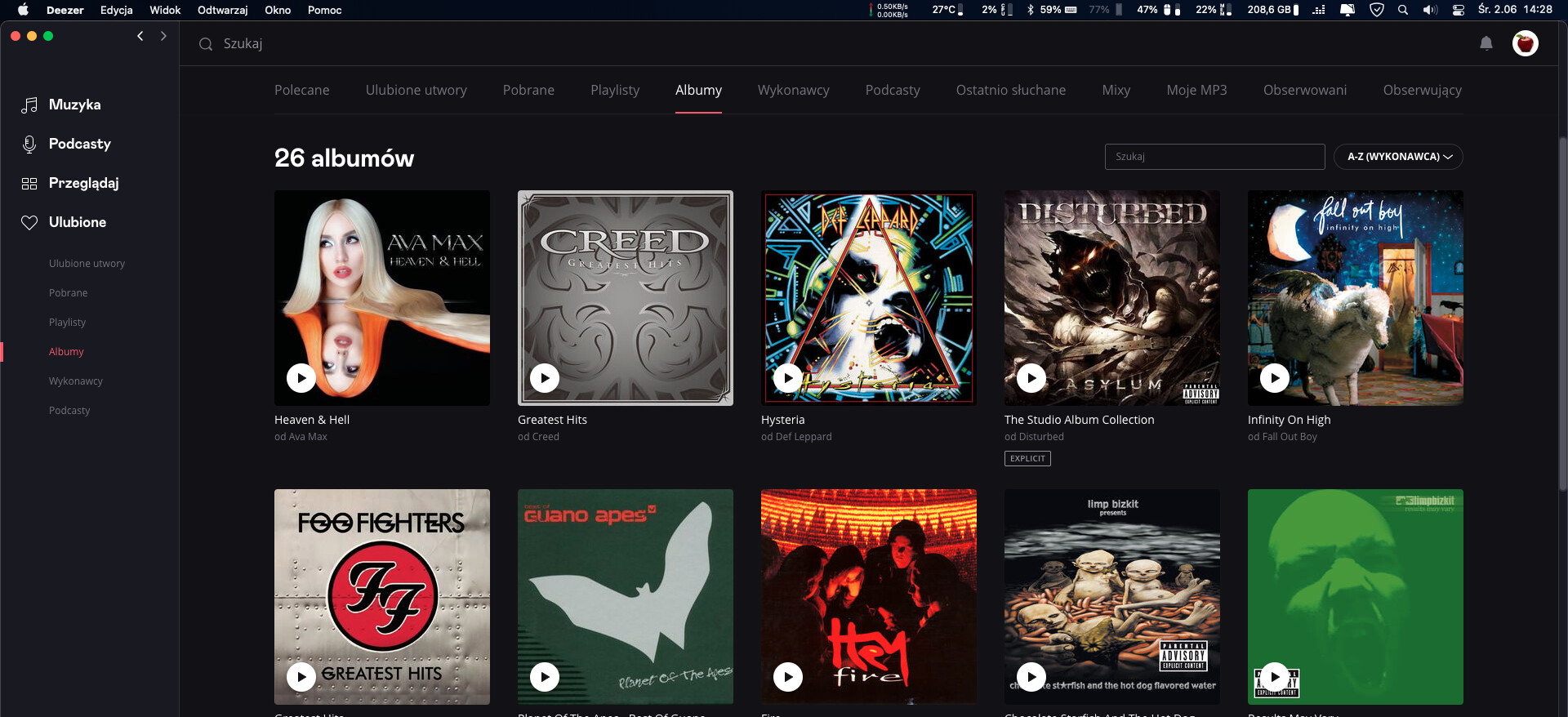Open the Edycja menu

[x=116, y=10]
